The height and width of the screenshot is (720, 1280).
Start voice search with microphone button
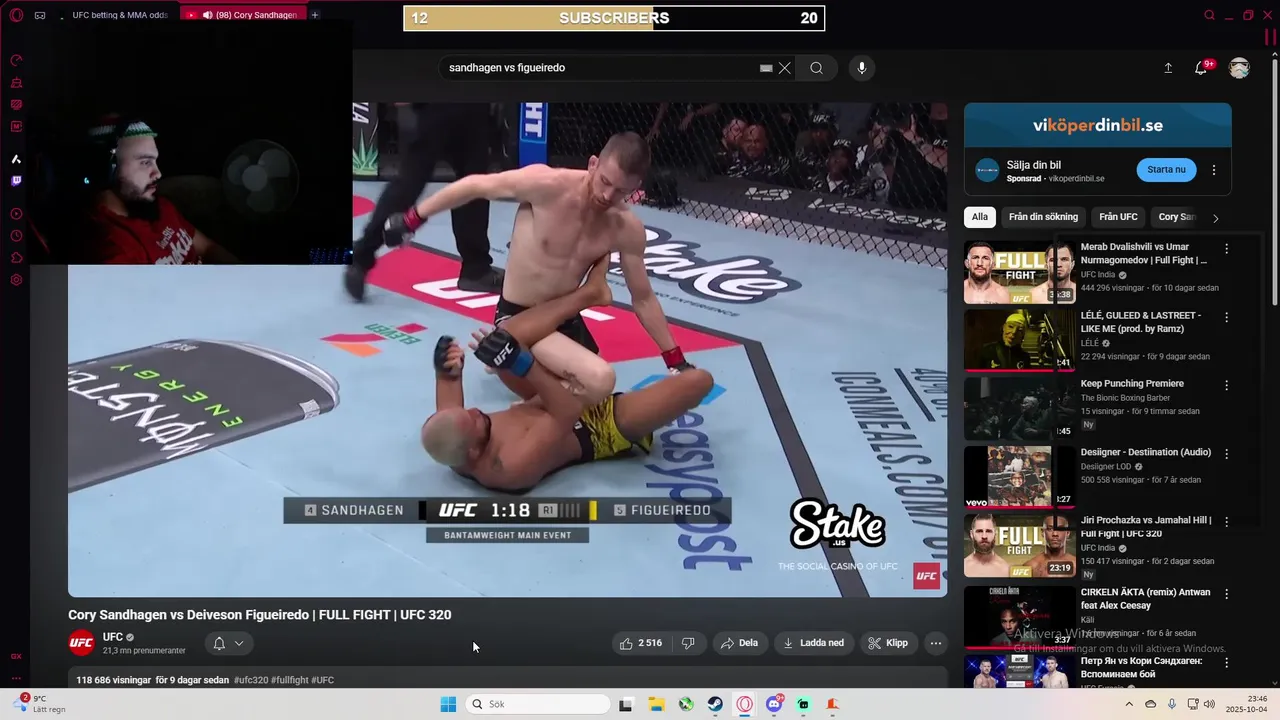click(x=862, y=68)
